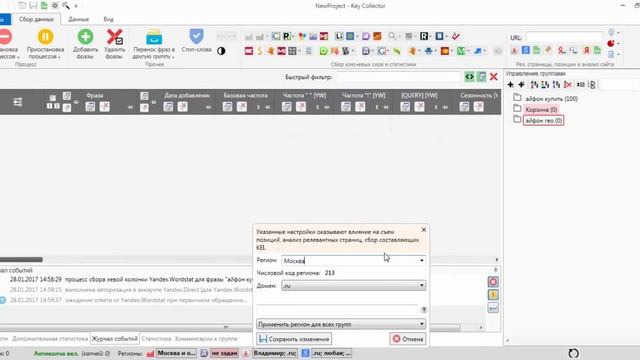Clear filter under Базовая частота column
Image resolution: width=640 pixels, height=360 pixels.
[x=242, y=107]
